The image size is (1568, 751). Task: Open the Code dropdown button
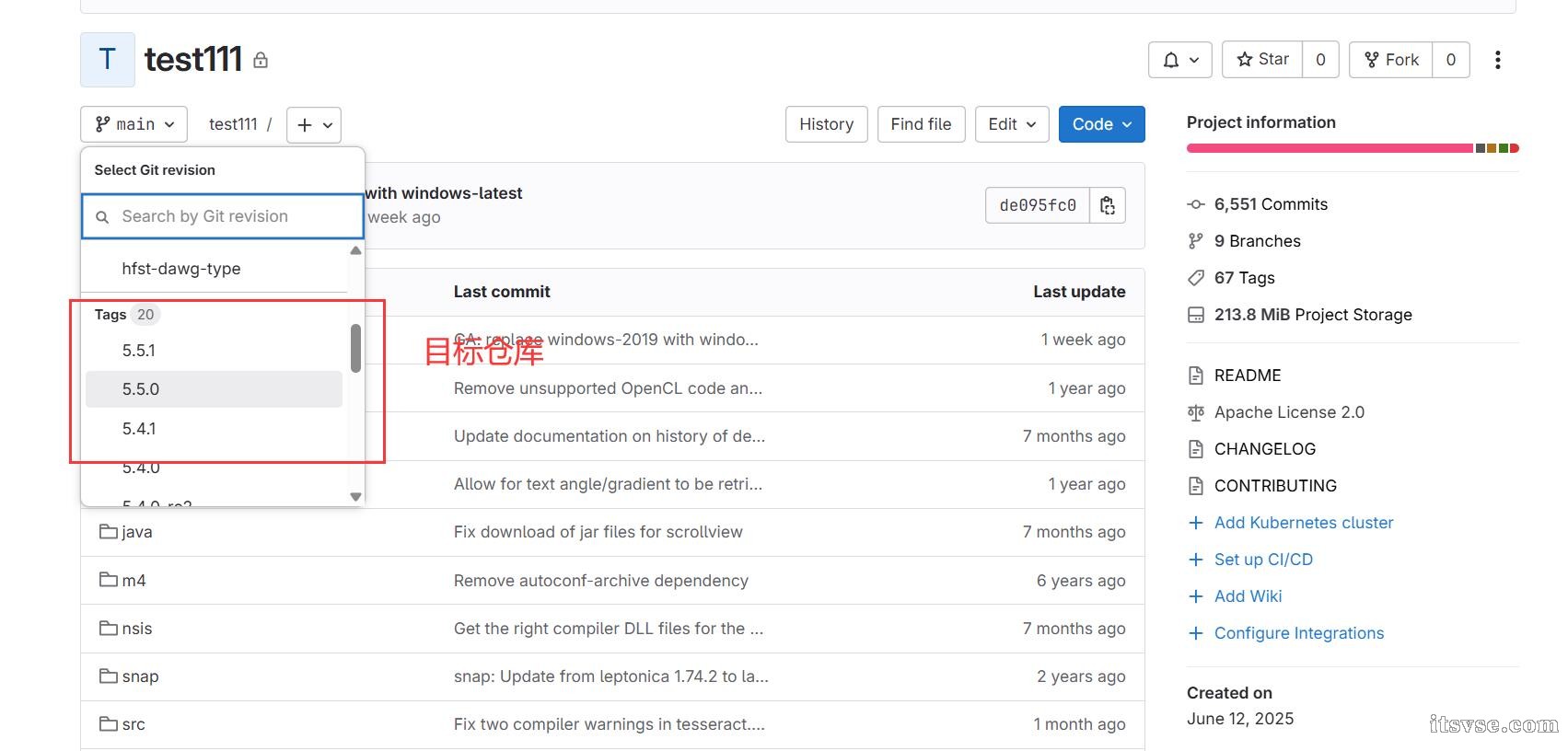pos(1101,124)
